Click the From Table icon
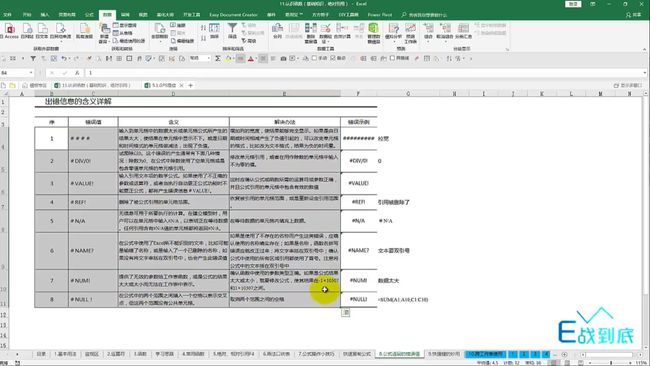Screen dimensions: 650x366 [x=123, y=33]
